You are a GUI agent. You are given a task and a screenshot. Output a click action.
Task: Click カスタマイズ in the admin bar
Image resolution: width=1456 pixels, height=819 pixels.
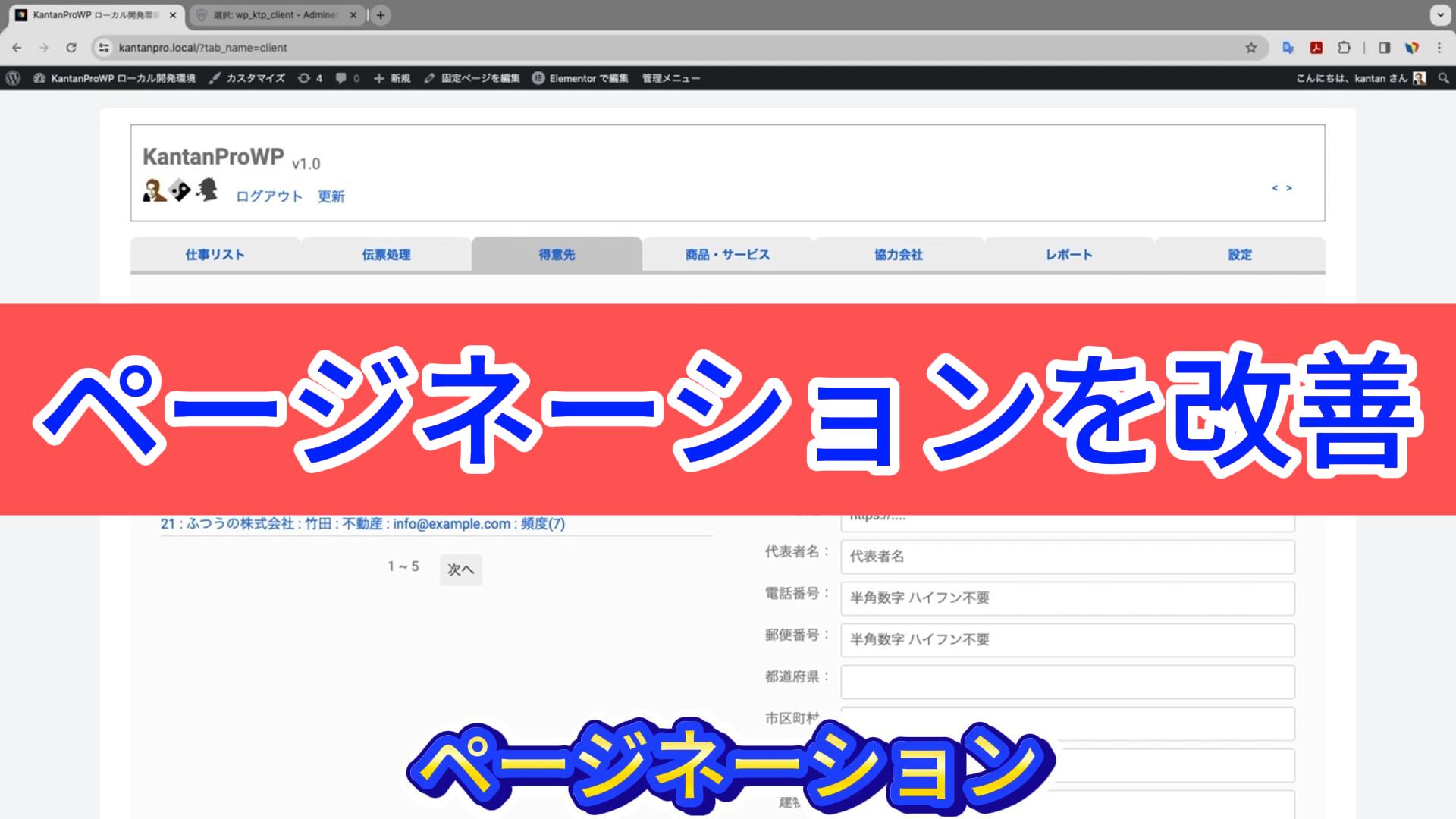coord(247,78)
